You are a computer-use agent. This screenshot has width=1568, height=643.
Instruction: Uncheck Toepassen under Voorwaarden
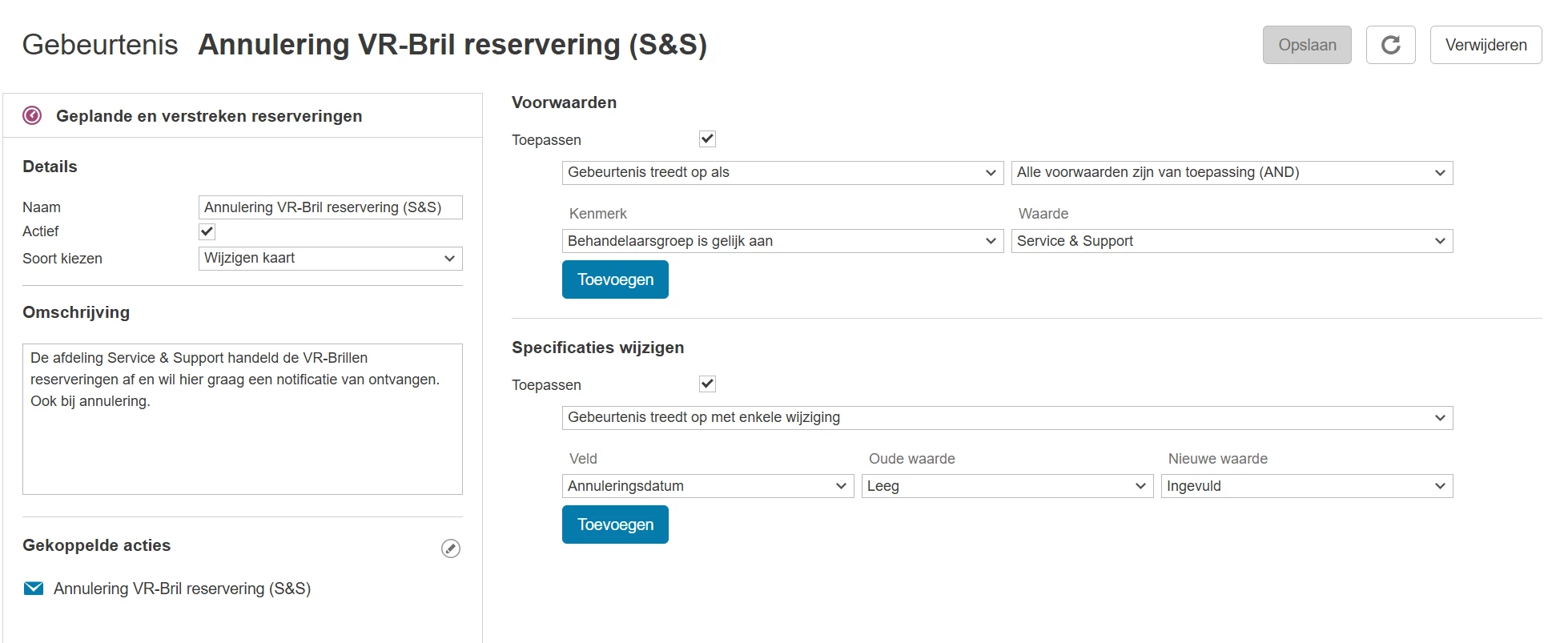707,139
